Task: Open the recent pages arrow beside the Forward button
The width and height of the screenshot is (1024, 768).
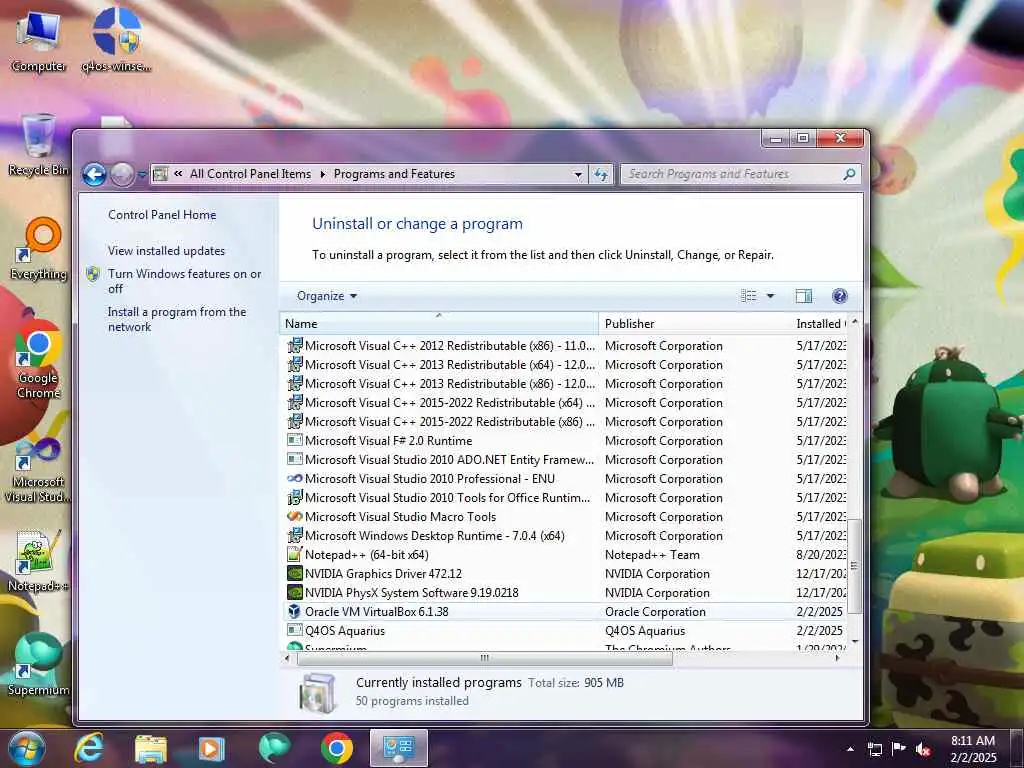Action: point(142,174)
